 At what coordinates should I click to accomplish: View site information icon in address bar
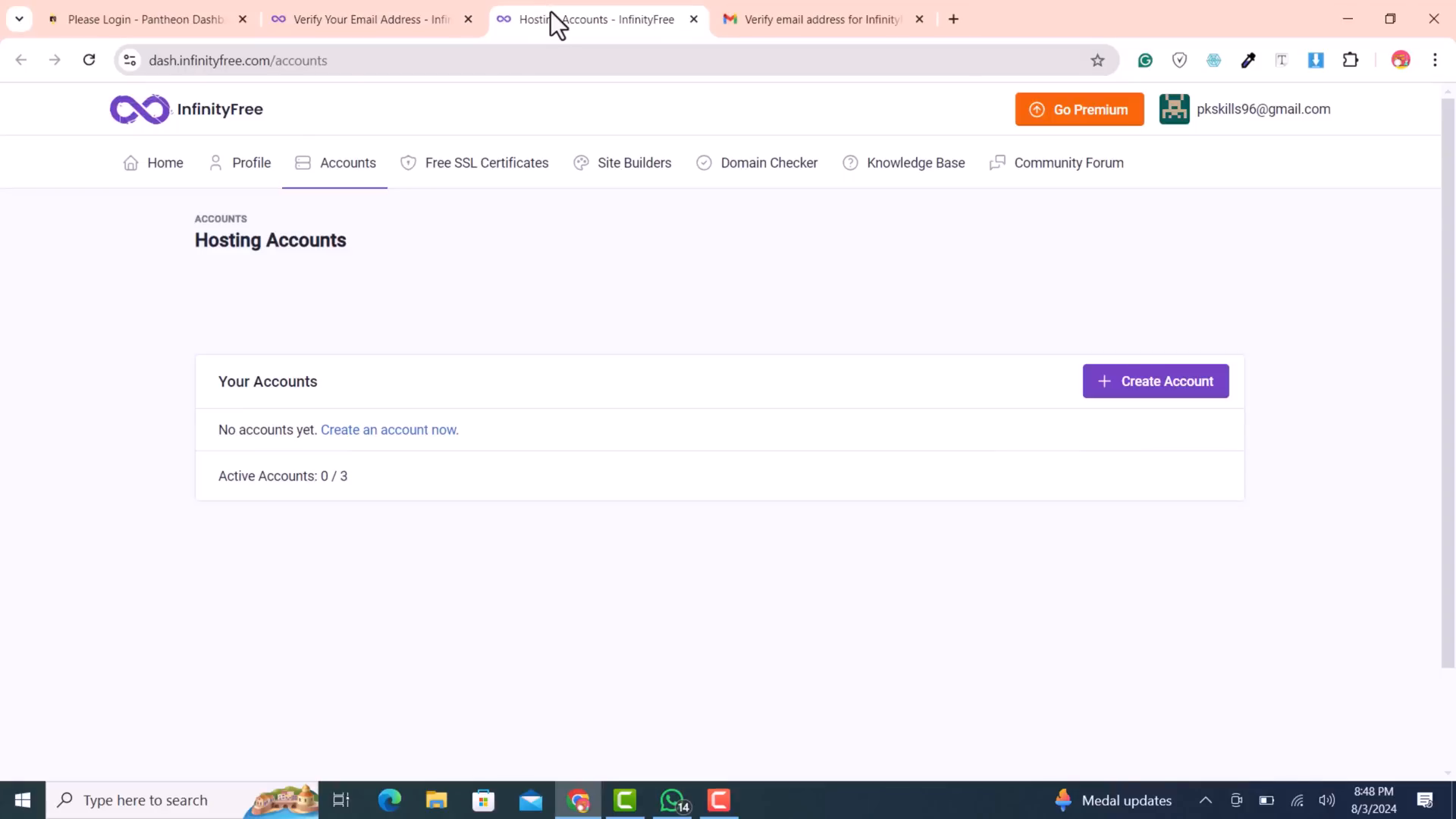[130, 61]
